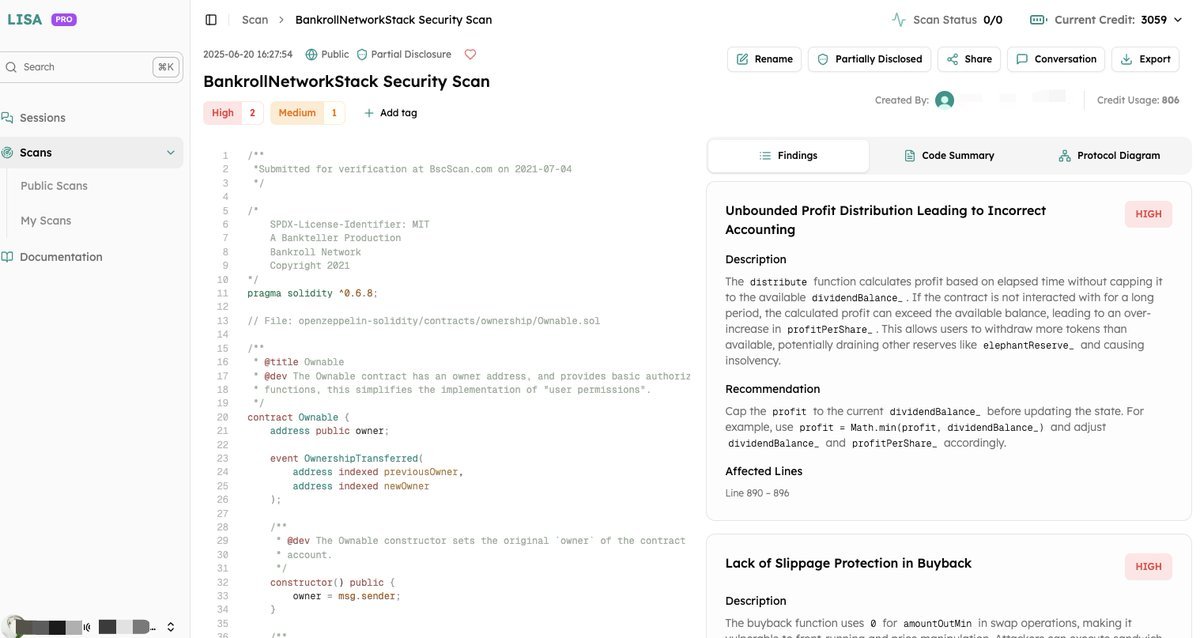Focus the Search input field

pos(91,67)
